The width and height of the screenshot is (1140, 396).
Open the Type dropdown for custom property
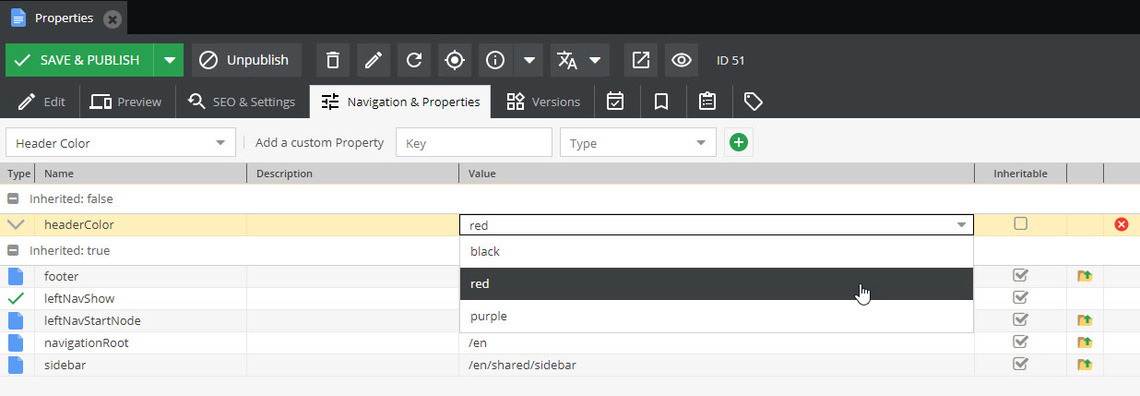point(638,143)
